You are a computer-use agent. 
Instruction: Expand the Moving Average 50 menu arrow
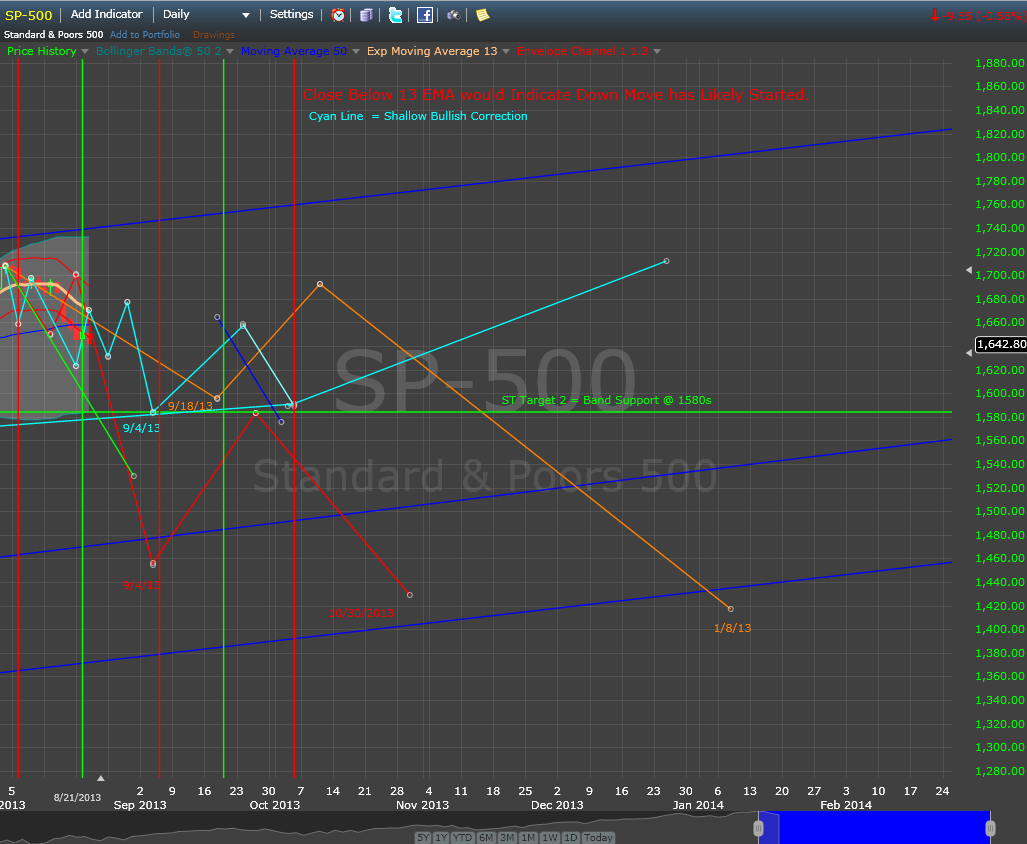coord(356,51)
